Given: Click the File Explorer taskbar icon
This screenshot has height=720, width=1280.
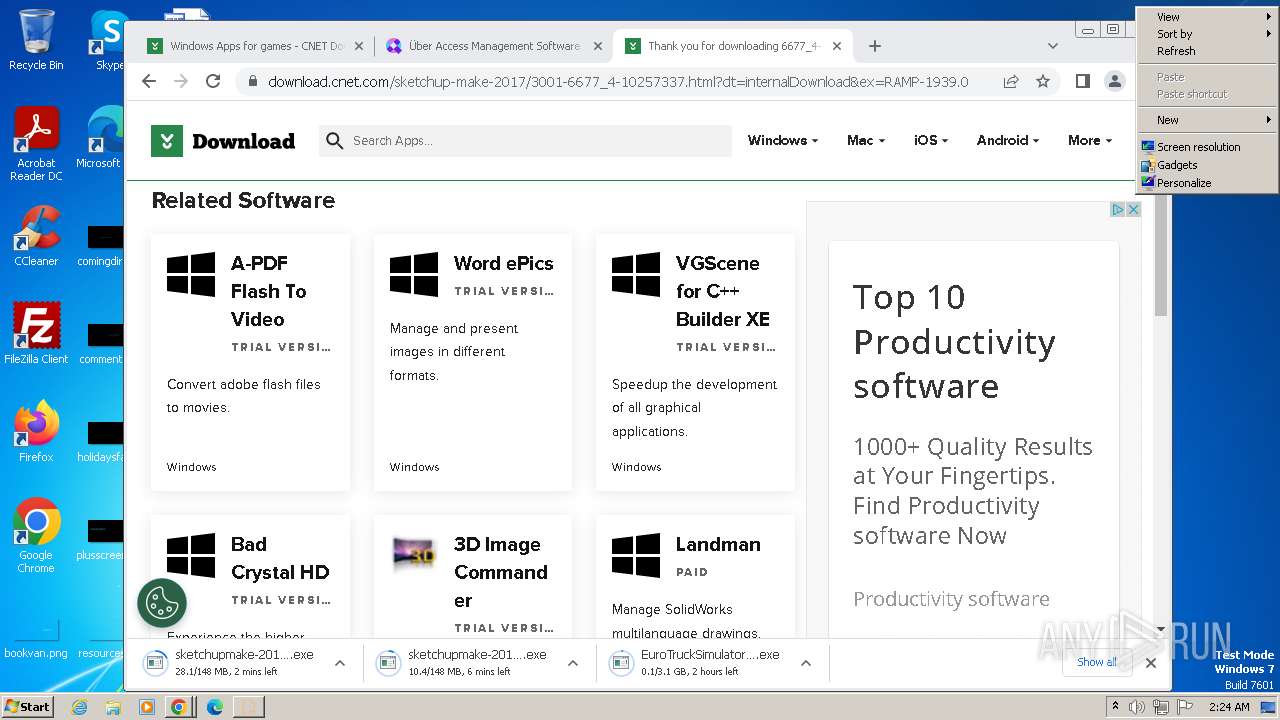Looking at the screenshot, I should point(113,707).
